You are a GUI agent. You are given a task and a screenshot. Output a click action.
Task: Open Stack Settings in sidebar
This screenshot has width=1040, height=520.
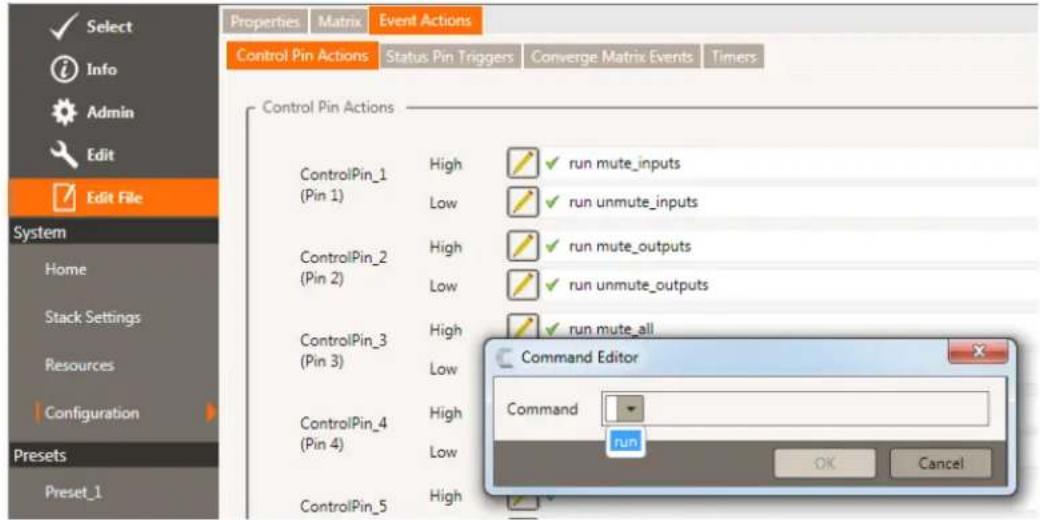(x=92, y=317)
